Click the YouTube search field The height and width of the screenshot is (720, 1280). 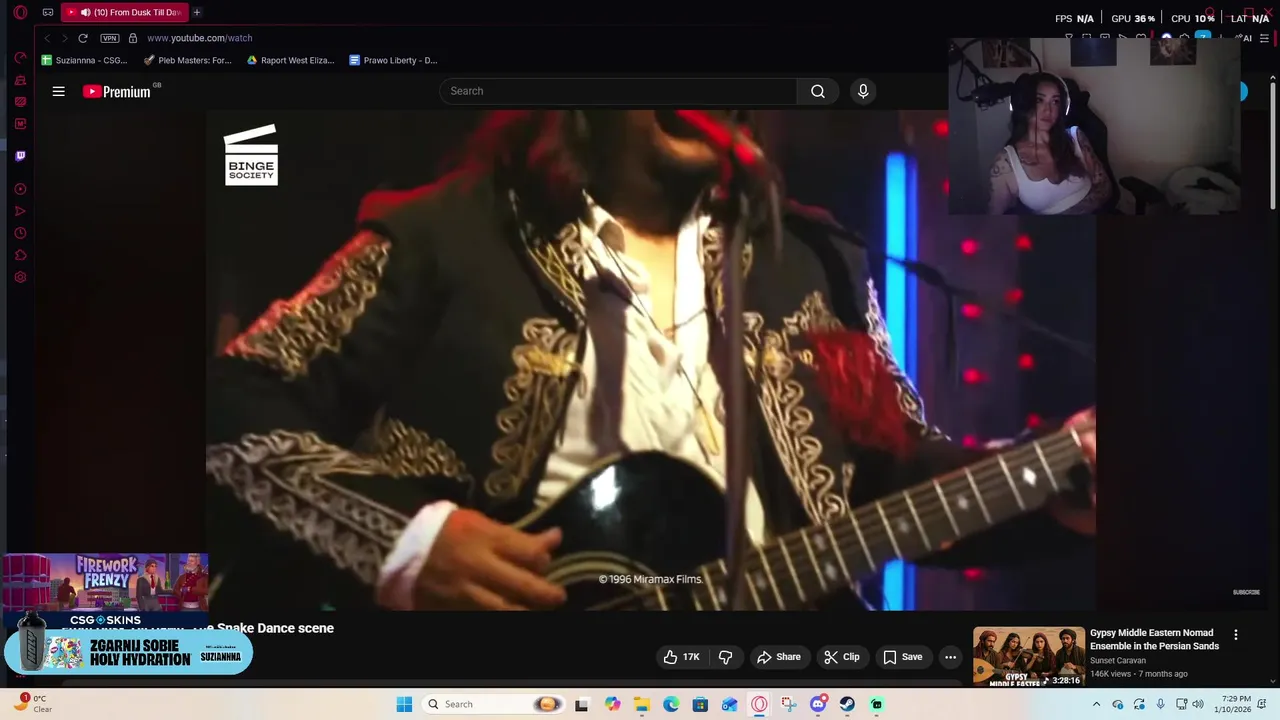point(618,91)
